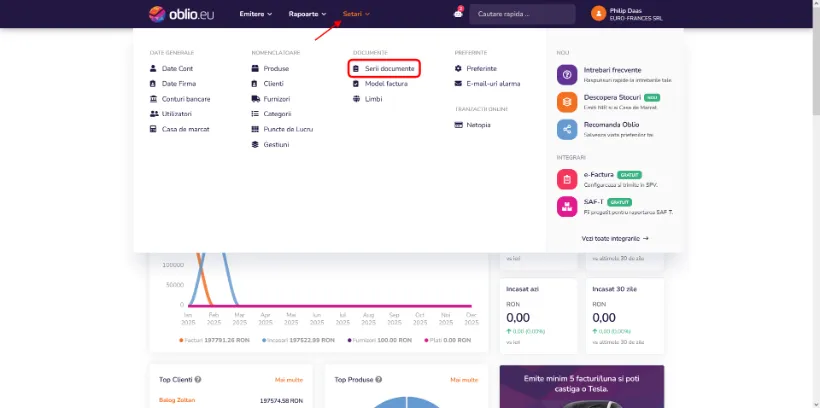The image size is (820, 408).
Task: Click the Incasat azi card
Action: (538, 315)
